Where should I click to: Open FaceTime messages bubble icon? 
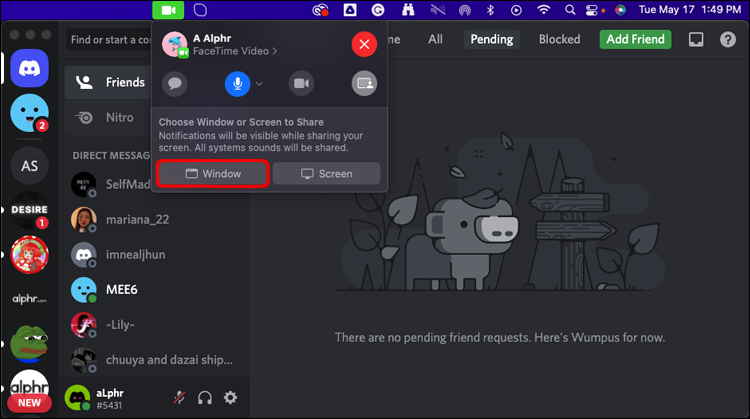click(175, 84)
